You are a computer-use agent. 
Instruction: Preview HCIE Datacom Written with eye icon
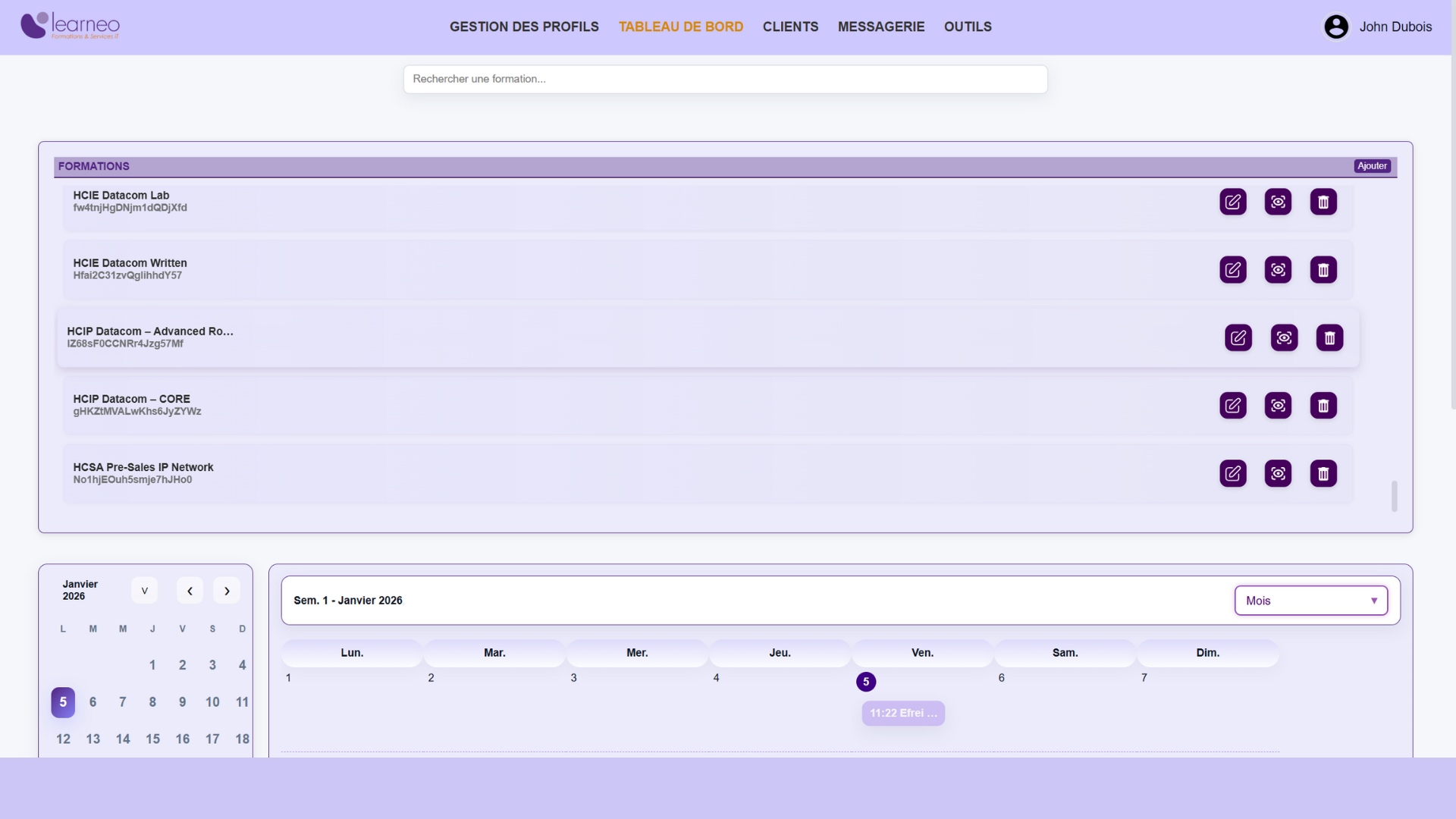[x=1278, y=270]
